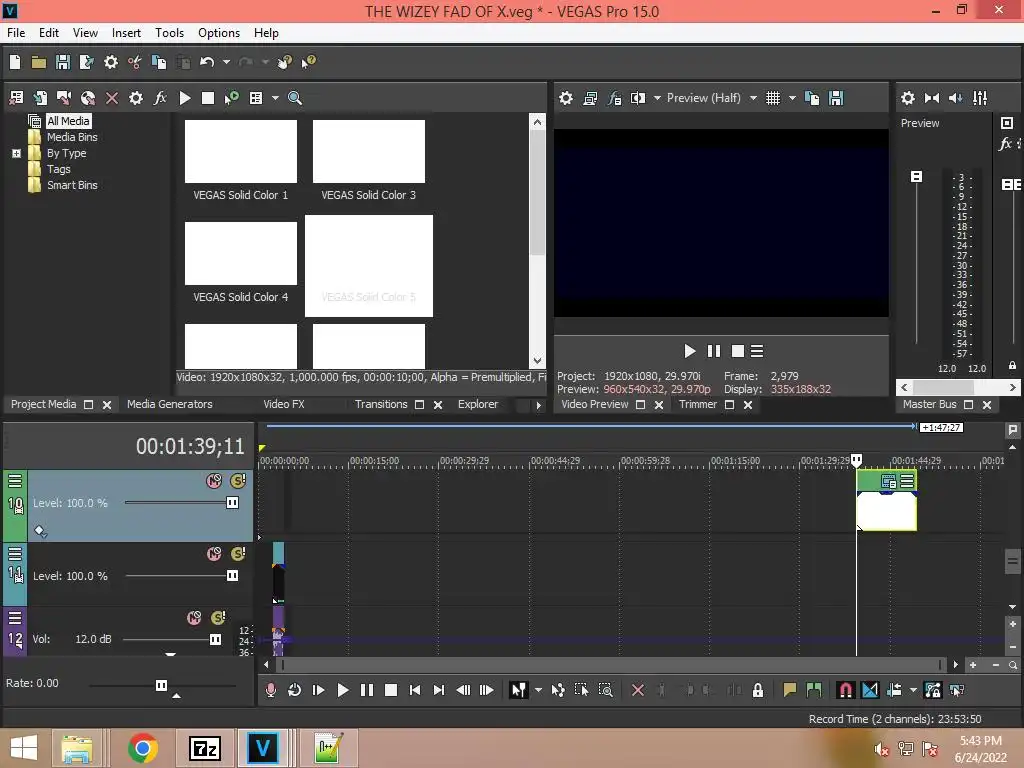Toggle Enable Snapping magnet icon
Image resolution: width=1024 pixels, height=768 pixels.
845,690
